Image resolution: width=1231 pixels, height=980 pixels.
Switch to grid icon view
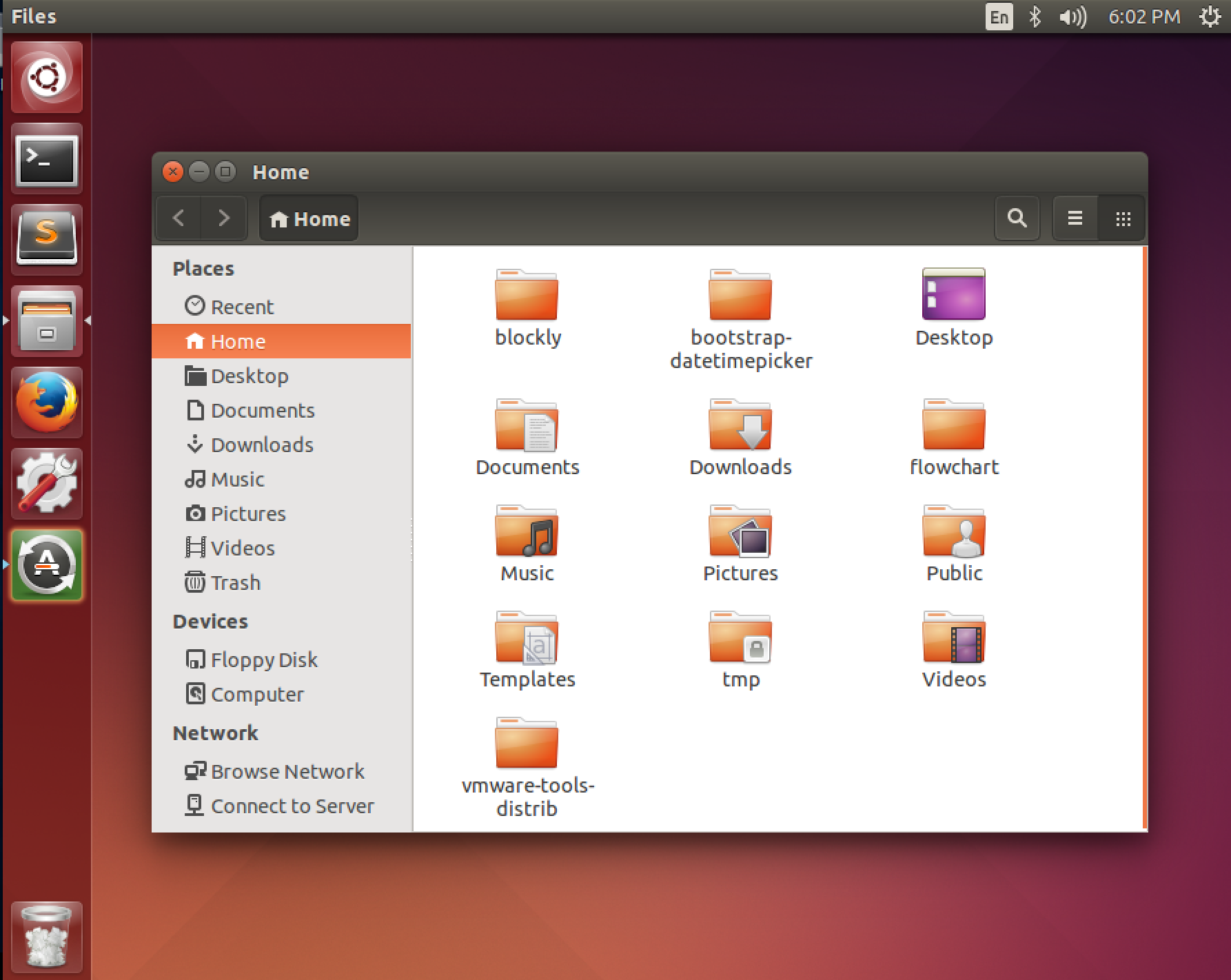click(1123, 218)
